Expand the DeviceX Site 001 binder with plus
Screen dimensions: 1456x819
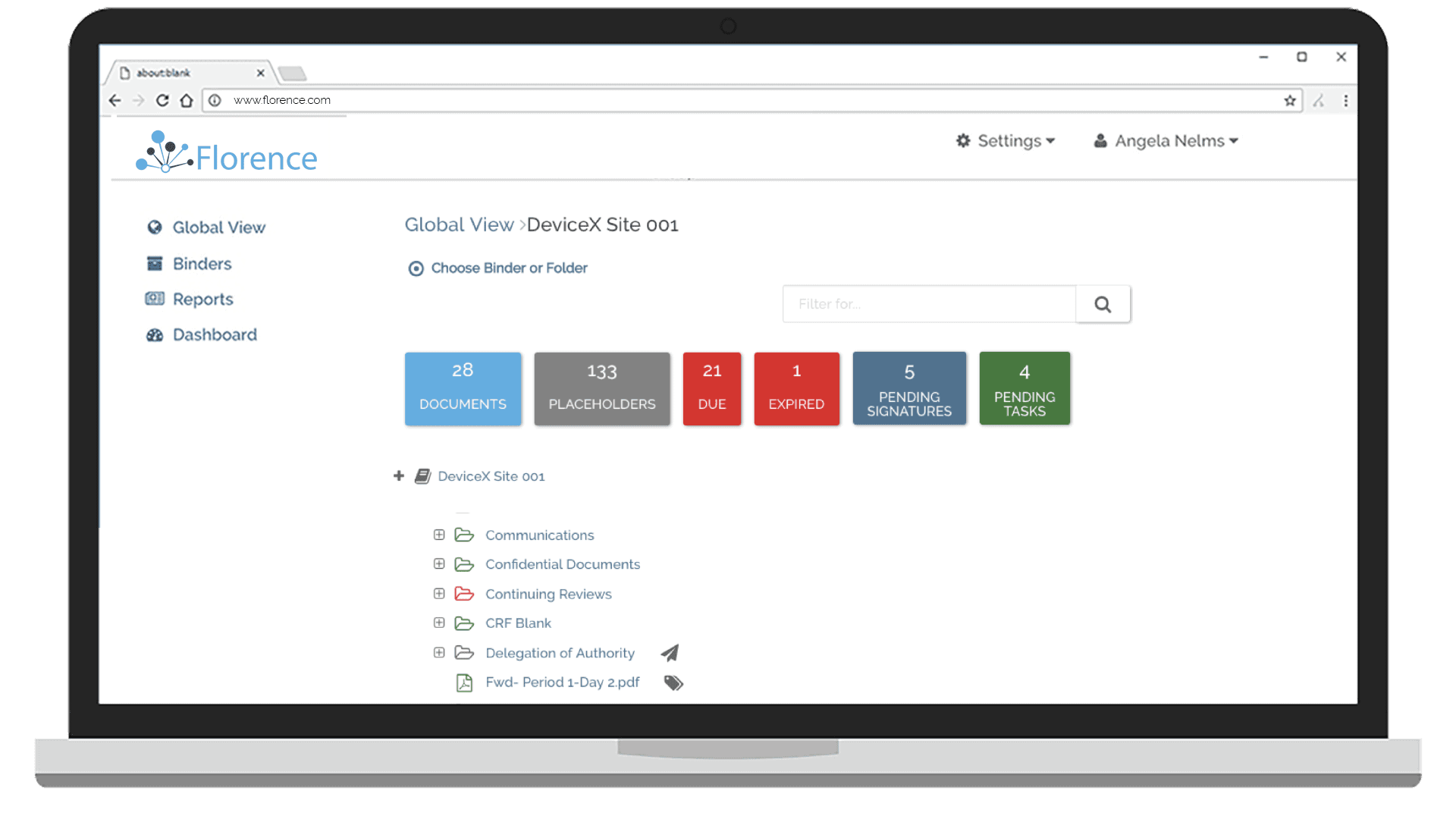click(x=399, y=475)
